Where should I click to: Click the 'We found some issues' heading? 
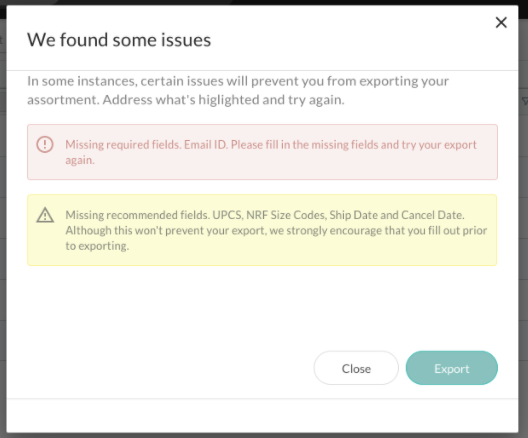click(119, 40)
